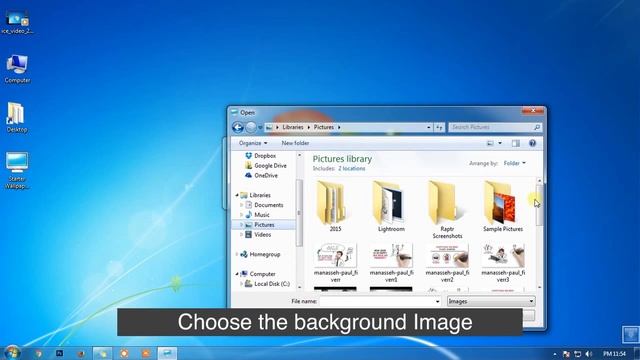Expand the Local Disk (C:) node
640x360 pixels.
click(x=242, y=284)
